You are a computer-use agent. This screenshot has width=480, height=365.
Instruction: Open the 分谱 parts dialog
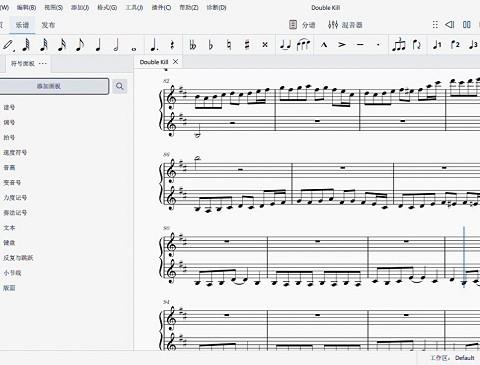302,25
